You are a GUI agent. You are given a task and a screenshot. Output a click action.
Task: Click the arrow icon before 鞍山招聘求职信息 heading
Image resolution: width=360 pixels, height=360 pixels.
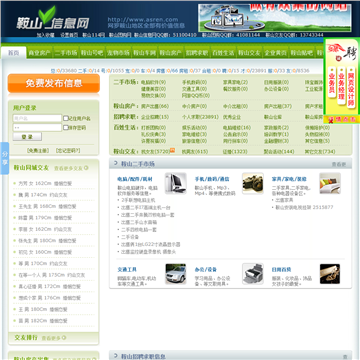click(x=116, y=356)
